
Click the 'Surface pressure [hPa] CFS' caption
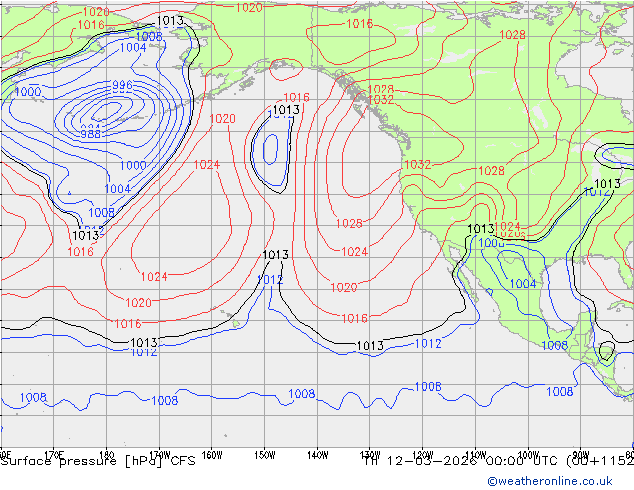tap(98, 461)
